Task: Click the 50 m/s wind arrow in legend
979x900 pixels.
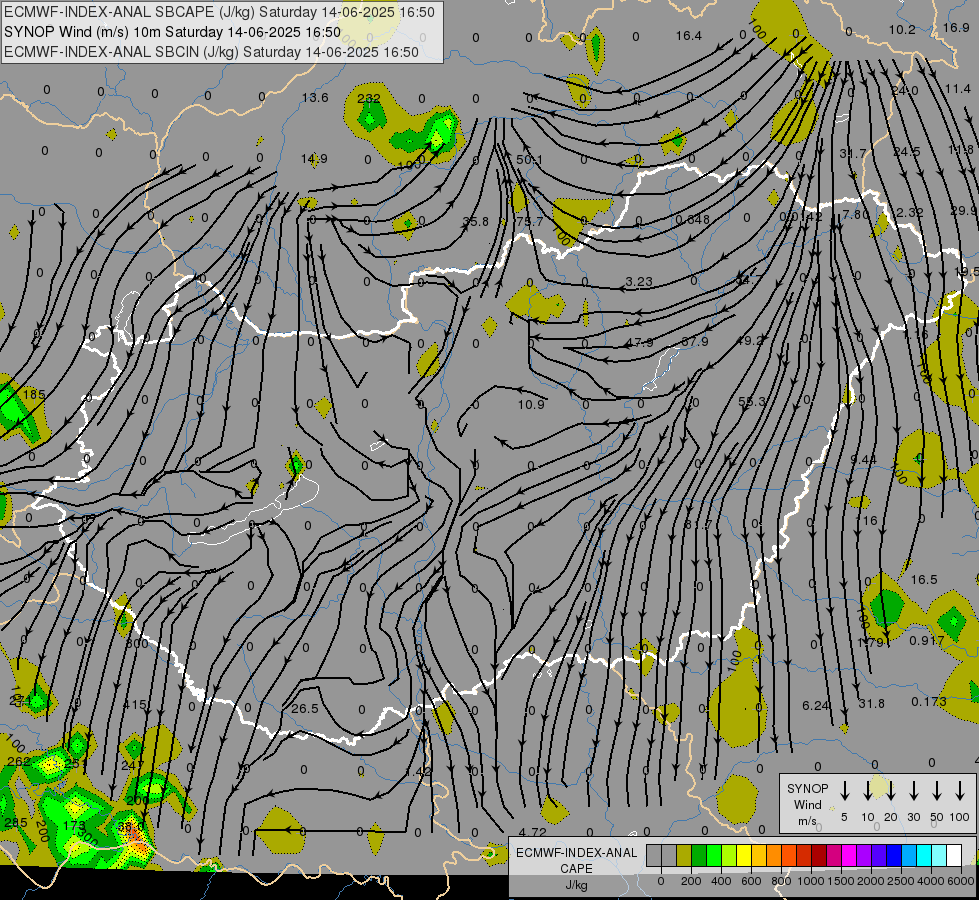Action: coord(937,790)
